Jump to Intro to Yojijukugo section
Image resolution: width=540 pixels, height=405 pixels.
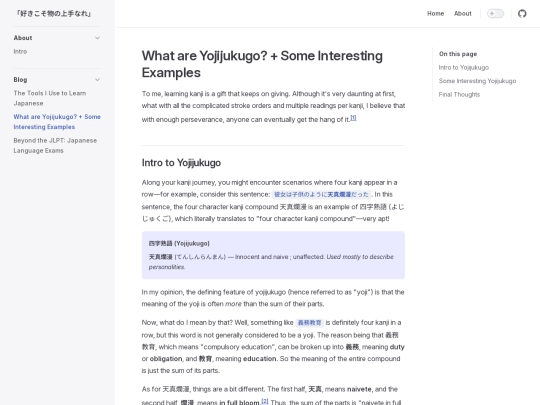coord(464,68)
